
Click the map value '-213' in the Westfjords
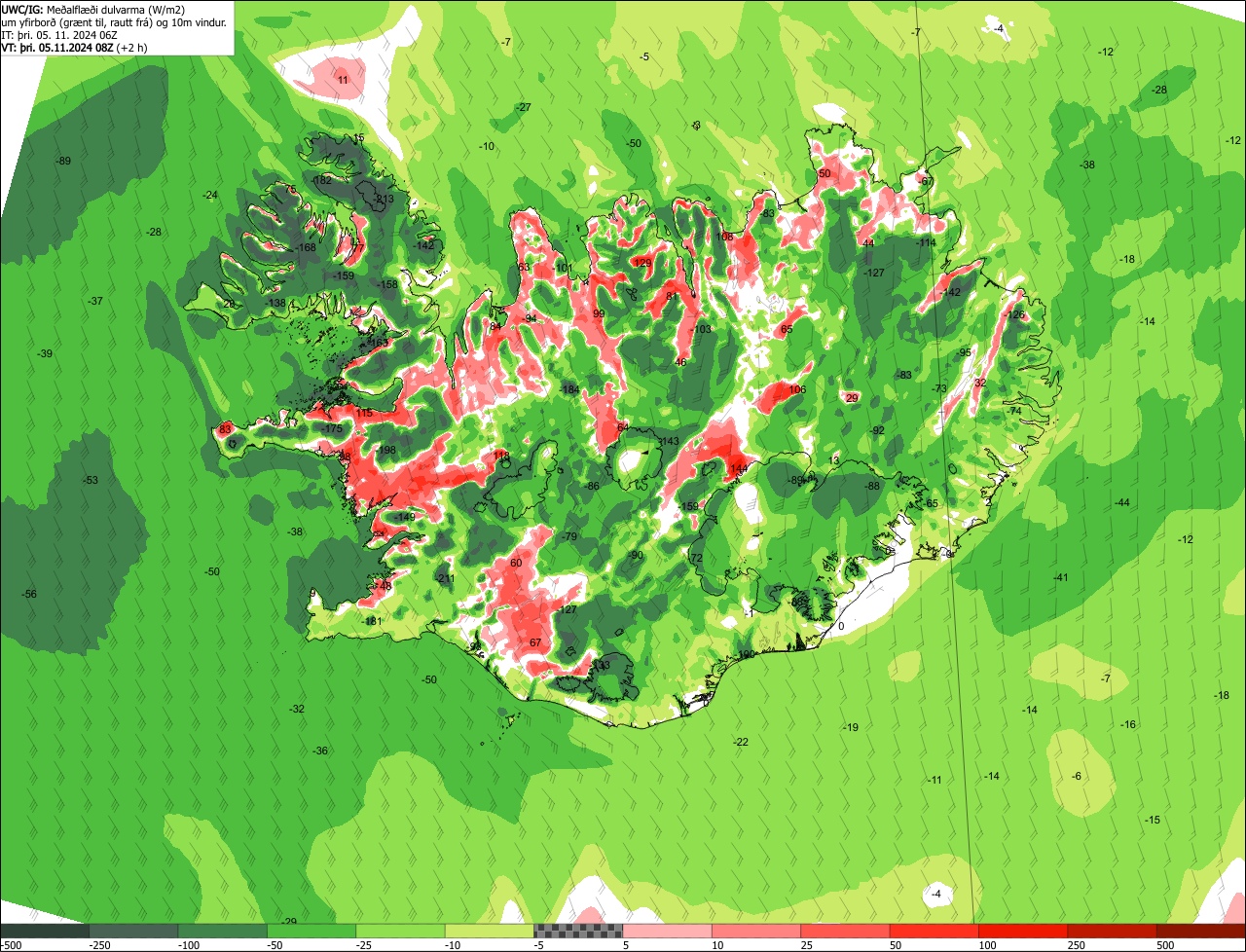click(384, 199)
